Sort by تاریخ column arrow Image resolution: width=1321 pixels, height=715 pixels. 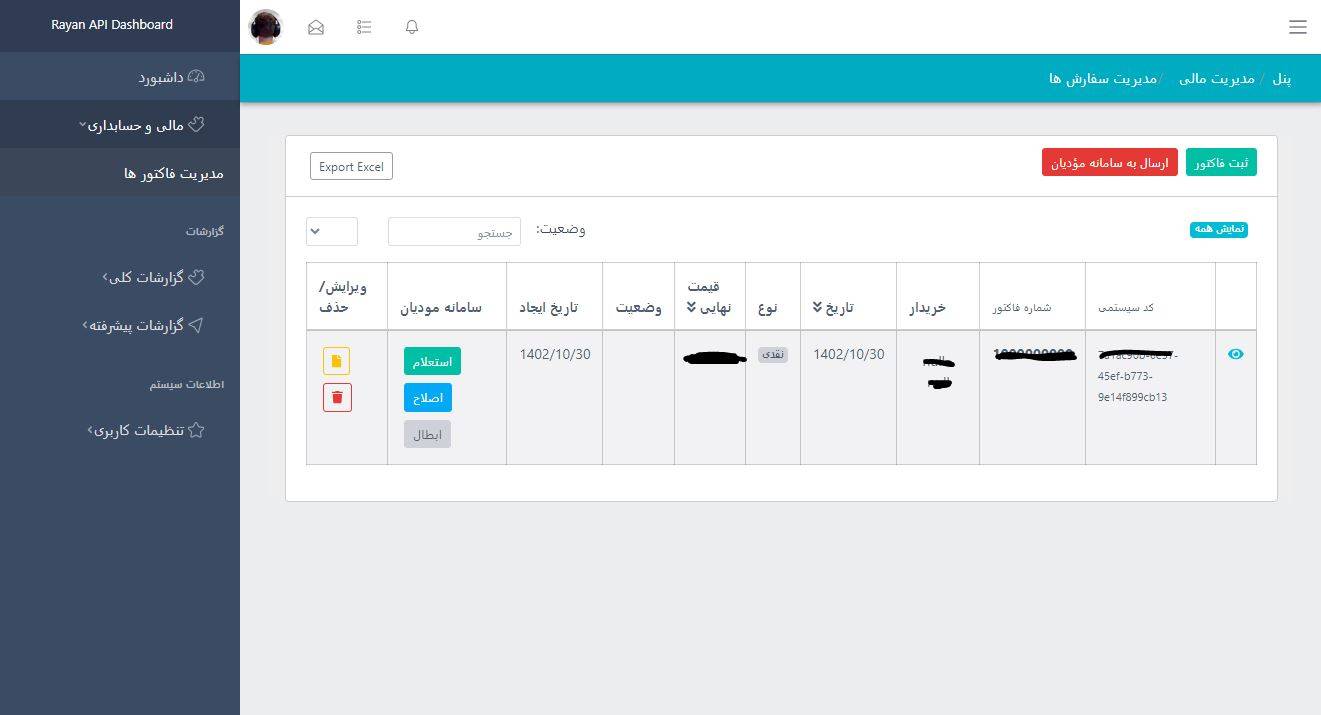tap(817, 308)
